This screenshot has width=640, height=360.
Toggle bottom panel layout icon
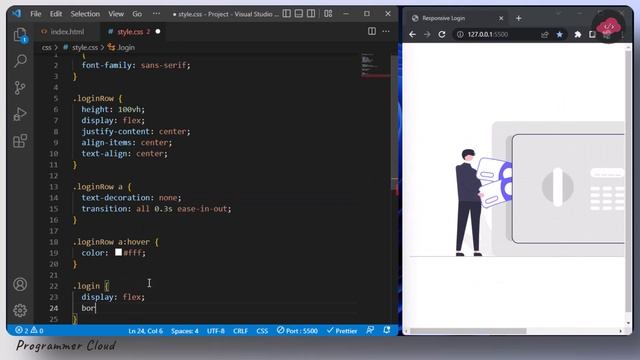pos(299,13)
